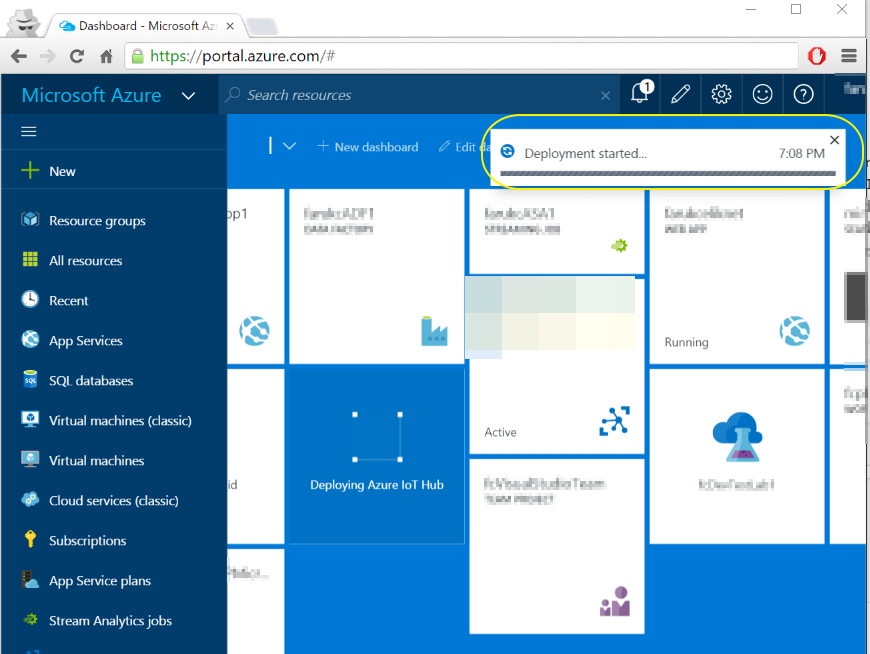Image resolution: width=870 pixels, height=654 pixels.
Task: Open portal settings gear icon
Action: [x=721, y=94]
